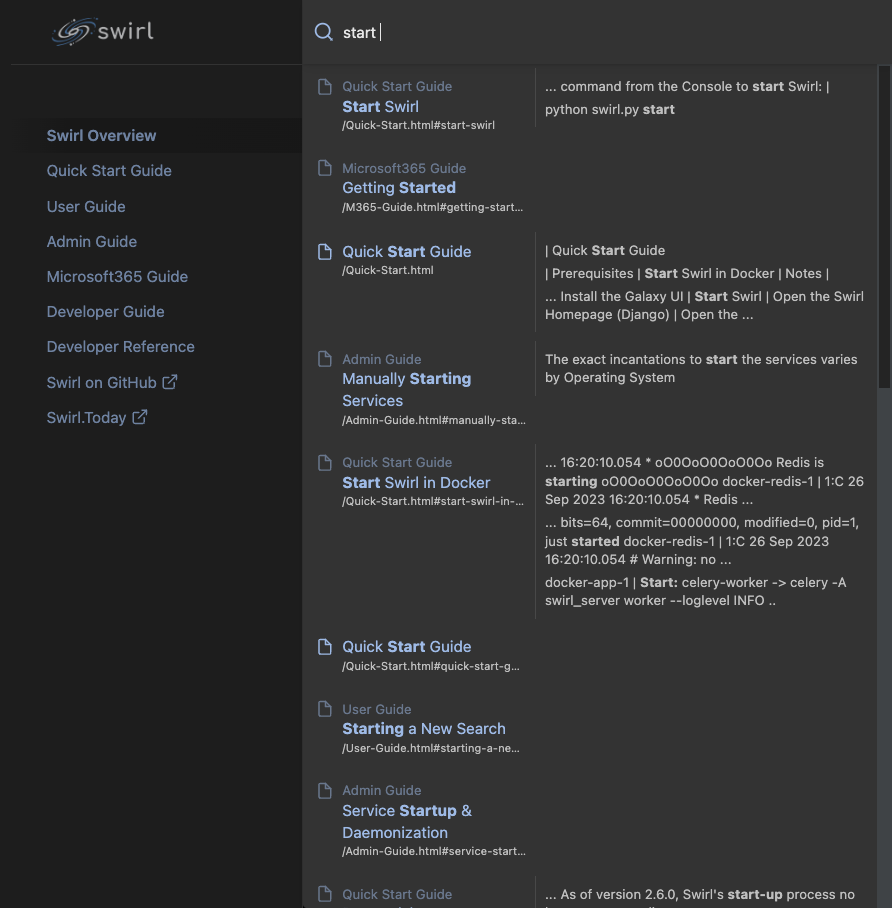Click the document icon next to Start Swirl in Docker
Viewport: 892px width, 908px height.
(x=325, y=463)
